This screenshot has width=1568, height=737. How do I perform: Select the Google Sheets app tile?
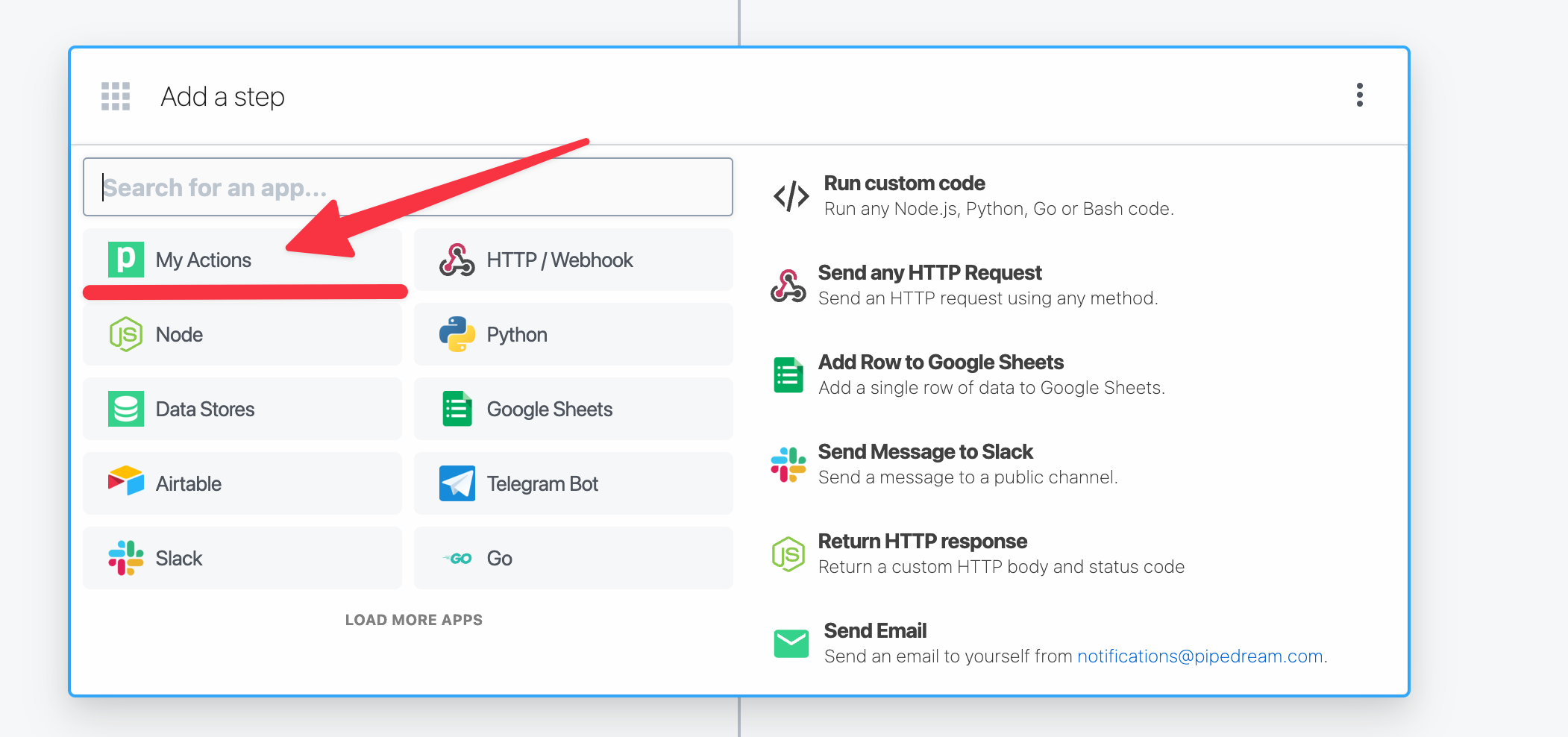pyautogui.click(x=574, y=409)
